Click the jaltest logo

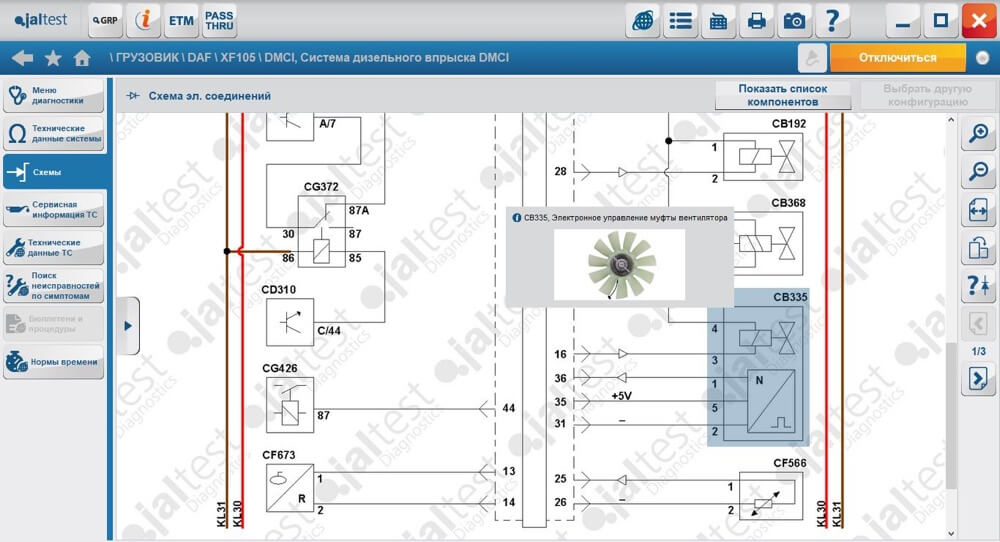point(41,20)
